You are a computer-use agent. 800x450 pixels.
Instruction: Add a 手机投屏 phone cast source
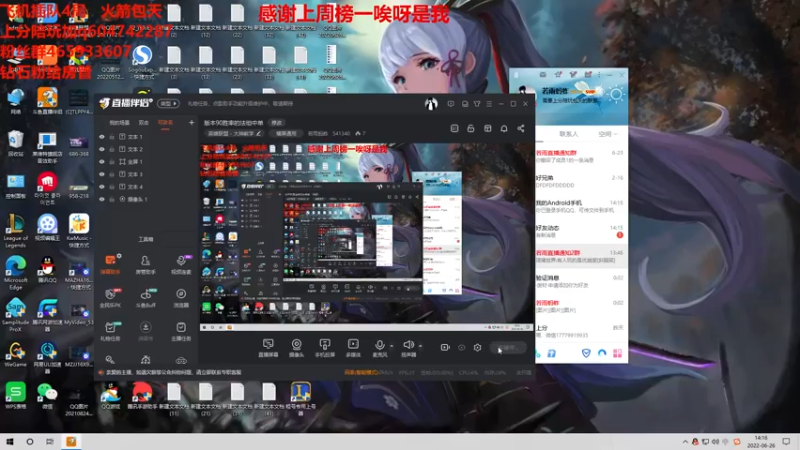[324, 347]
